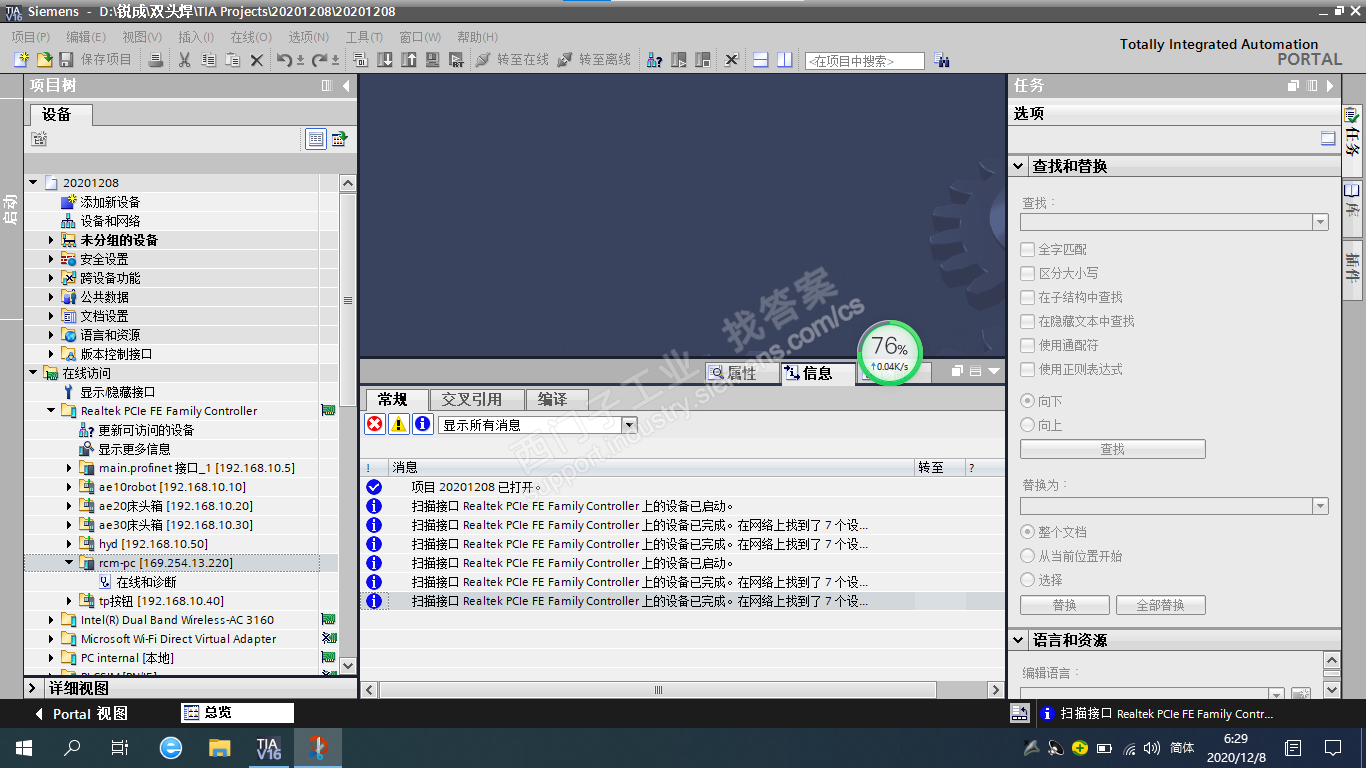Check find in substructures (在子结构中查找)

[x=1027, y=297]
